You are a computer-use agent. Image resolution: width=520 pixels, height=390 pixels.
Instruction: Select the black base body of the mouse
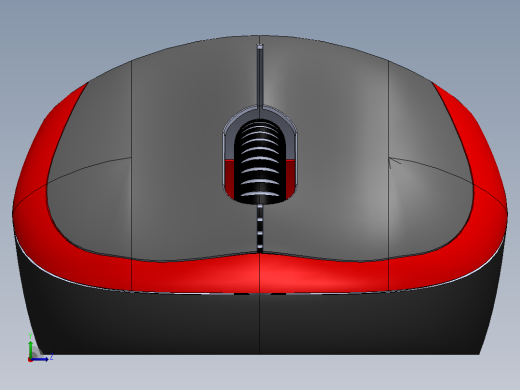coord(260,323)
